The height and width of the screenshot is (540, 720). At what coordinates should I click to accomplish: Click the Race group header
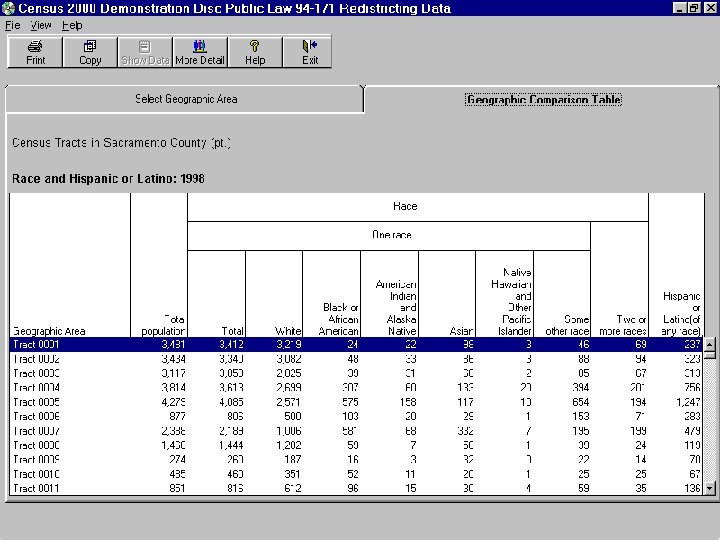pos(418,207)
